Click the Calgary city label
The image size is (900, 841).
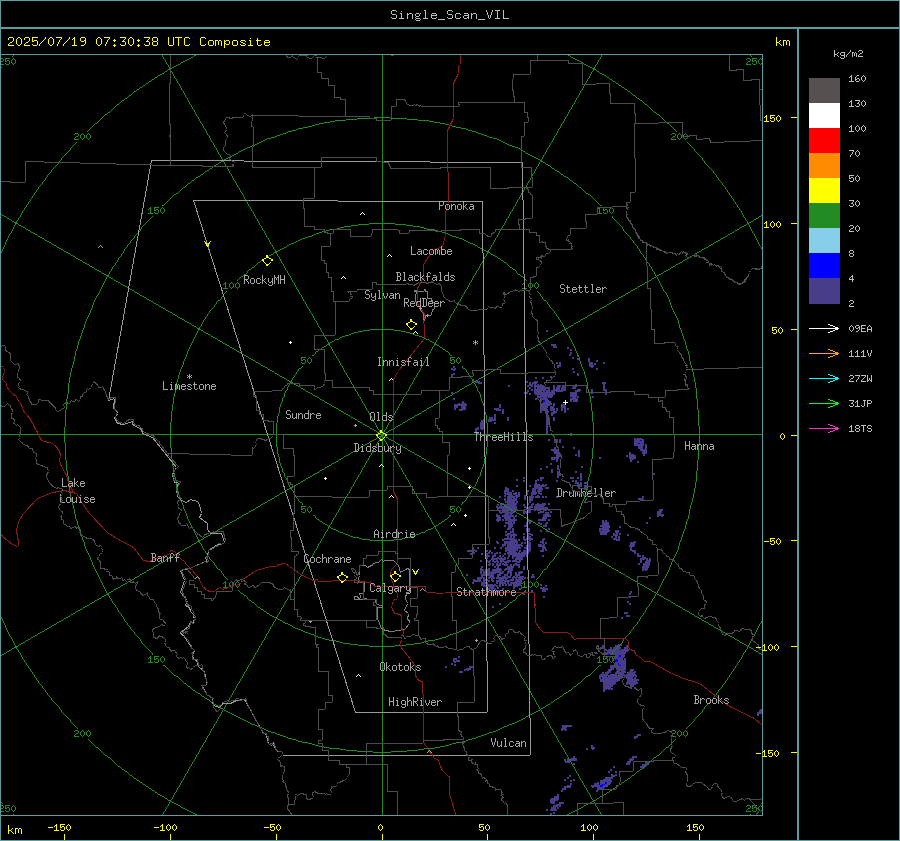[390, 588]
